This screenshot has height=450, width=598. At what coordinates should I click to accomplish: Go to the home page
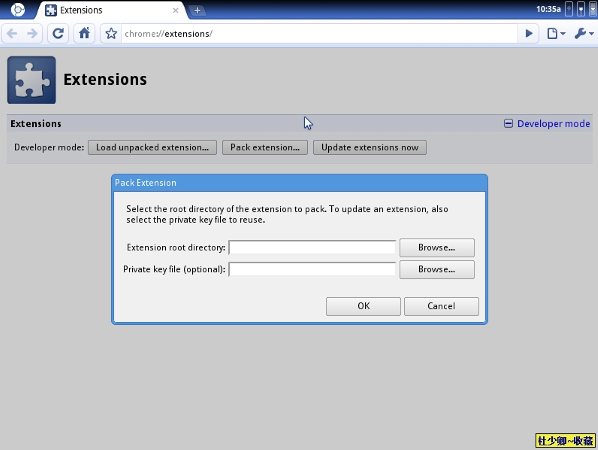coord(84,34)
